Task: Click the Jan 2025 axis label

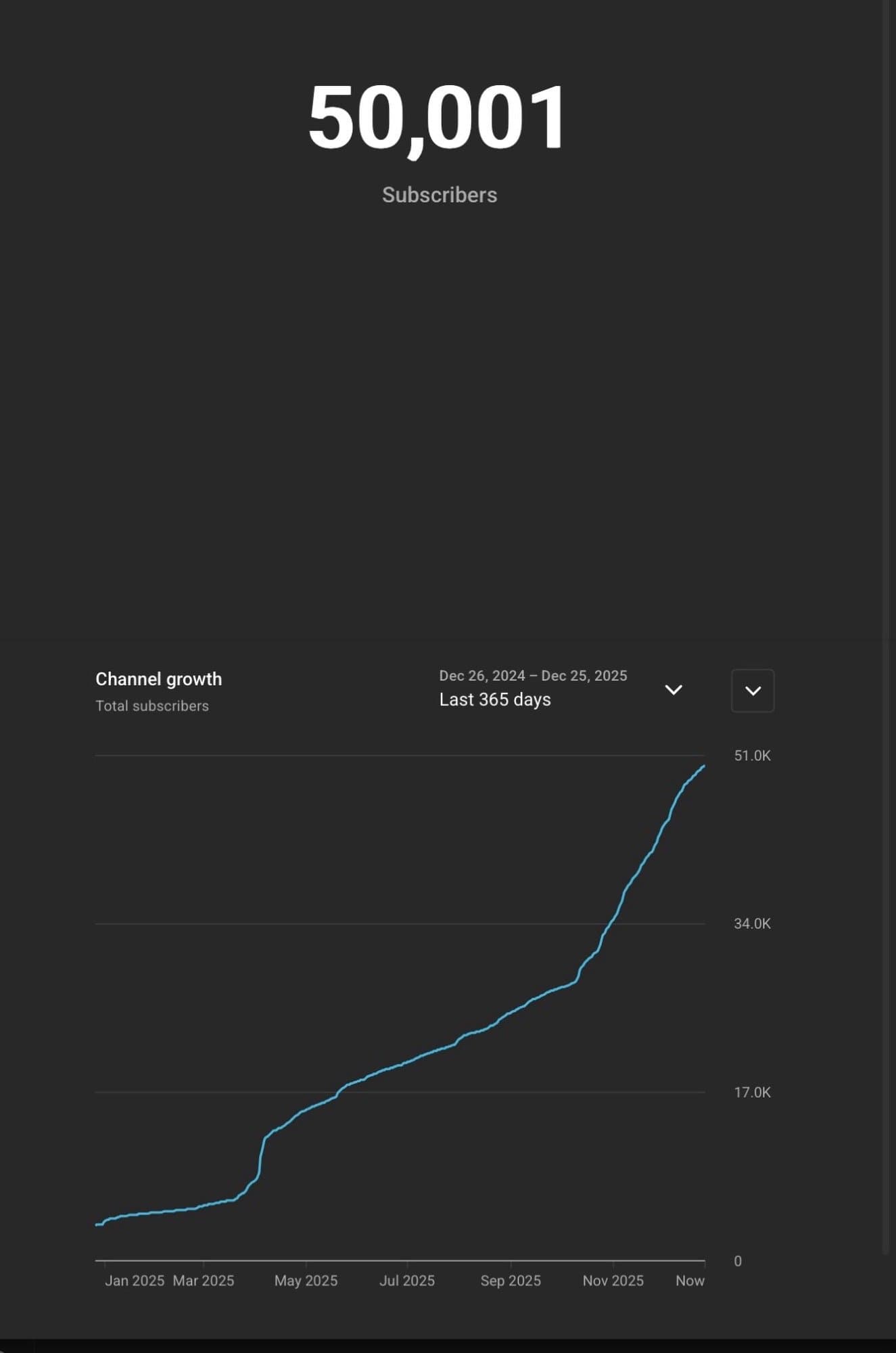Action: [135, 1281]
